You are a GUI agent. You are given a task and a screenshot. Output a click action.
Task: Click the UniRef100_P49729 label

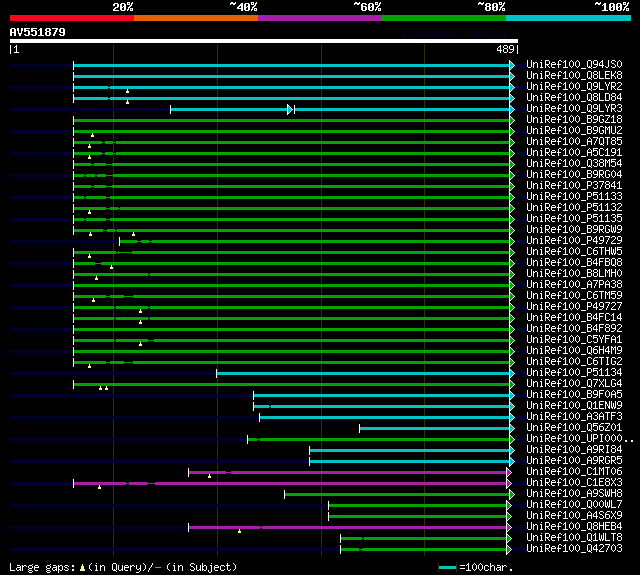coord(574,241)
